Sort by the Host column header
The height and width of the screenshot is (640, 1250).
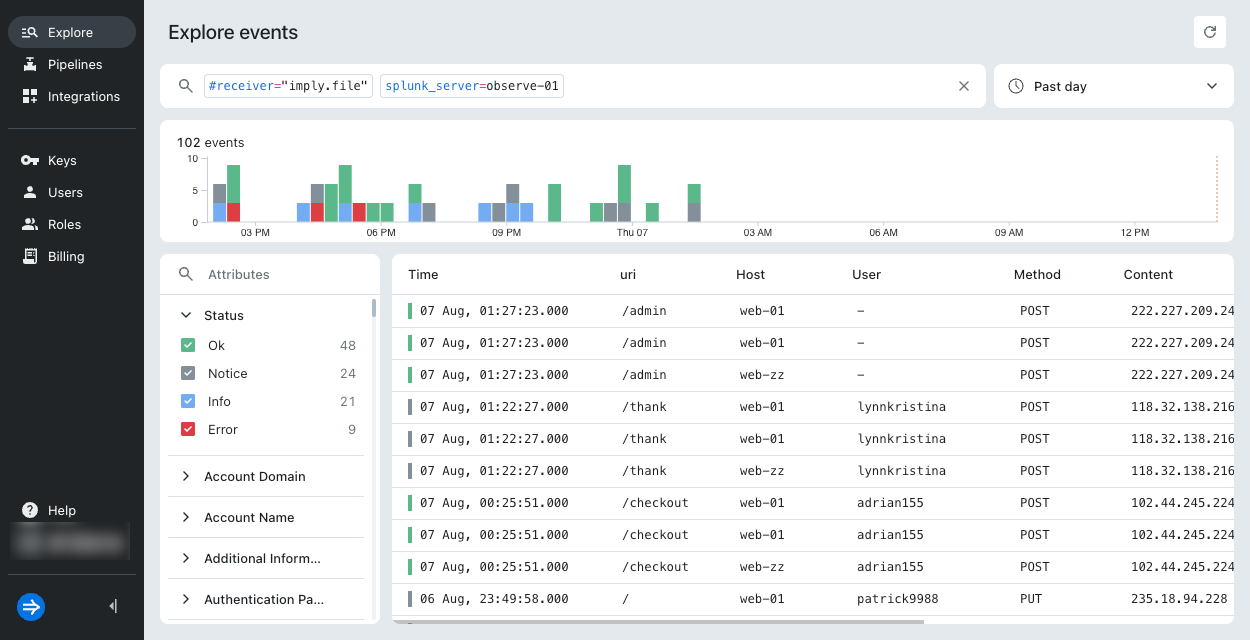pyautogui.click(x=750, y=274)
